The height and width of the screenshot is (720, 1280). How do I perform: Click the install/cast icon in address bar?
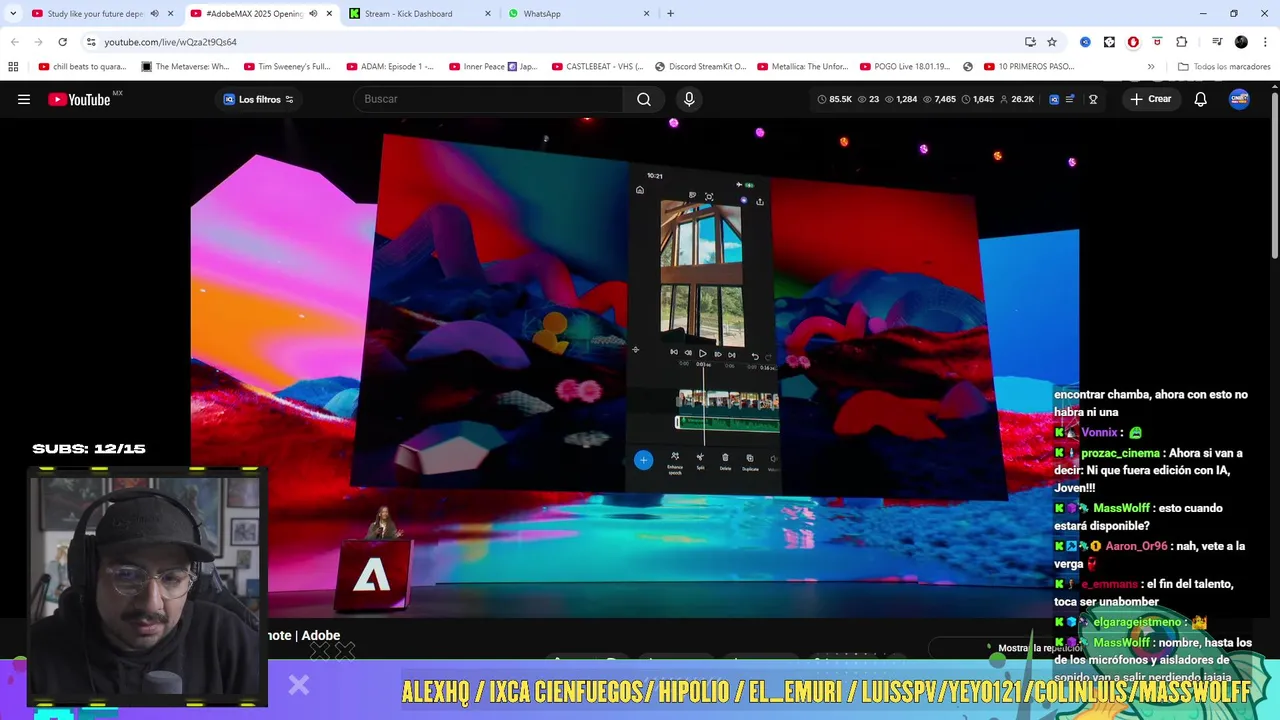click(1030, 42)
